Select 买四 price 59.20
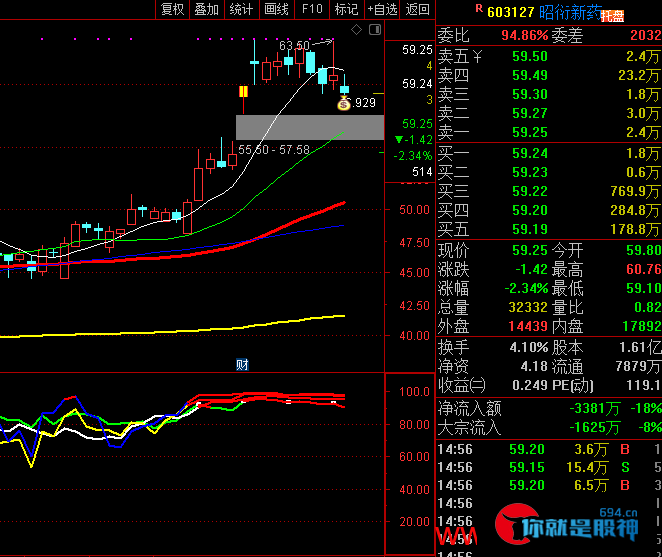662x557 pixels. tap(530, 210)
